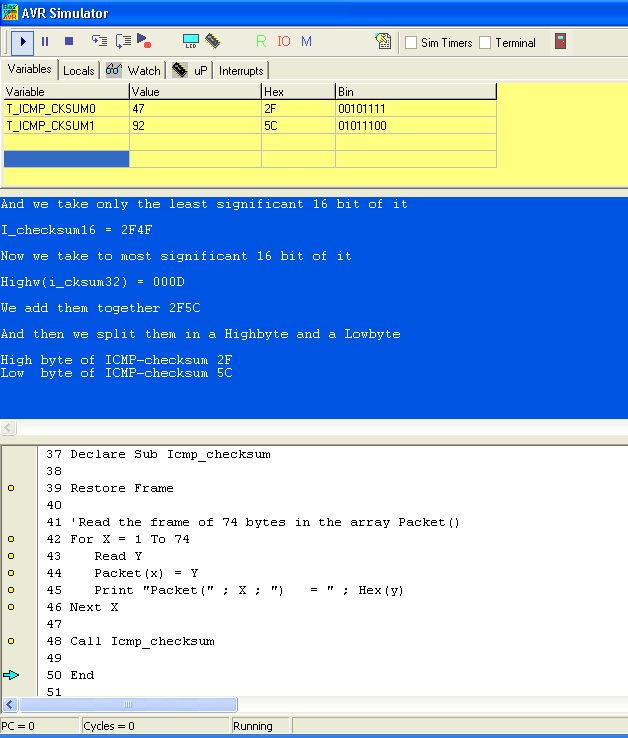Click the Step over code icon
628x738 pixels.
point(123,41)
